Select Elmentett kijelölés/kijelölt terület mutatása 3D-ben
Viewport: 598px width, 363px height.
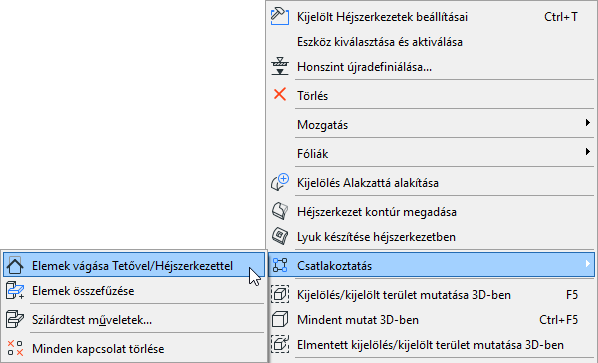click(432, 345)
